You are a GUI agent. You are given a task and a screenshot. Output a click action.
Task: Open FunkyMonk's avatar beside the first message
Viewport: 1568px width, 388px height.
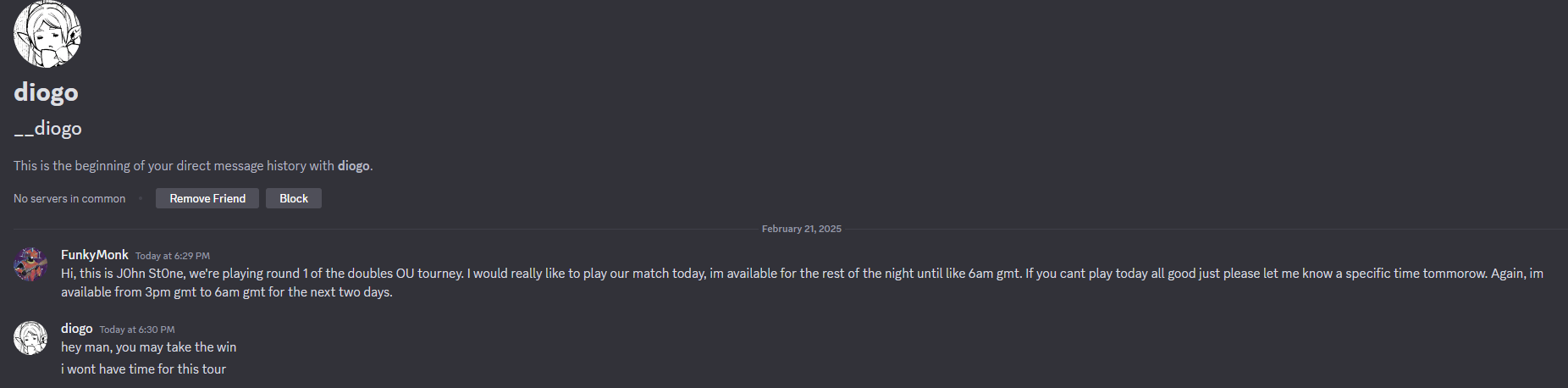[x=30, y=264]
